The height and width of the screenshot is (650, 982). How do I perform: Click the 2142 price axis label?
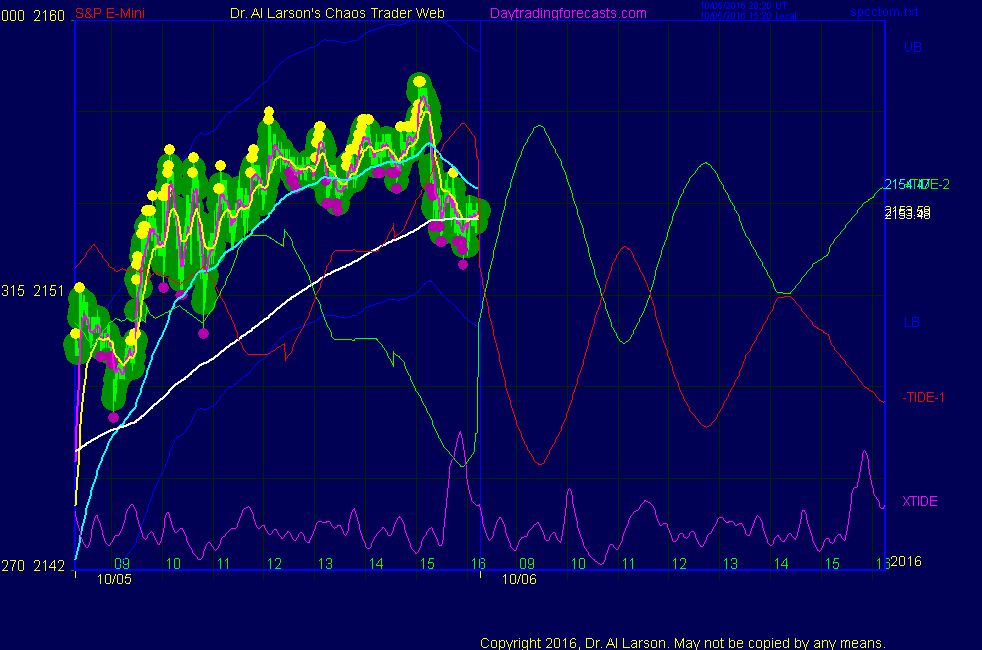click(x=49, y=566)
